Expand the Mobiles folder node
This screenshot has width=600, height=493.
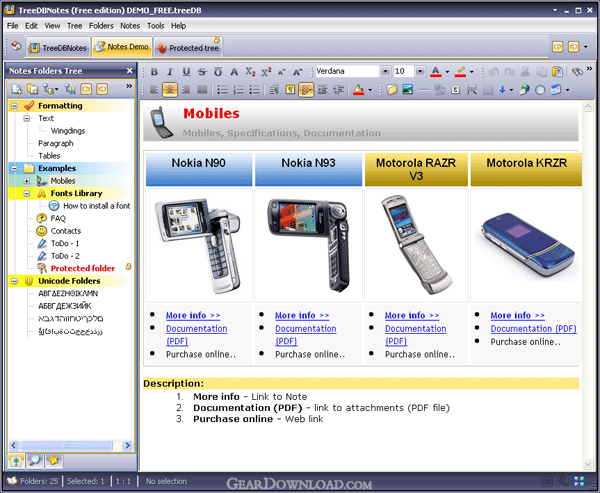[27, 181]
